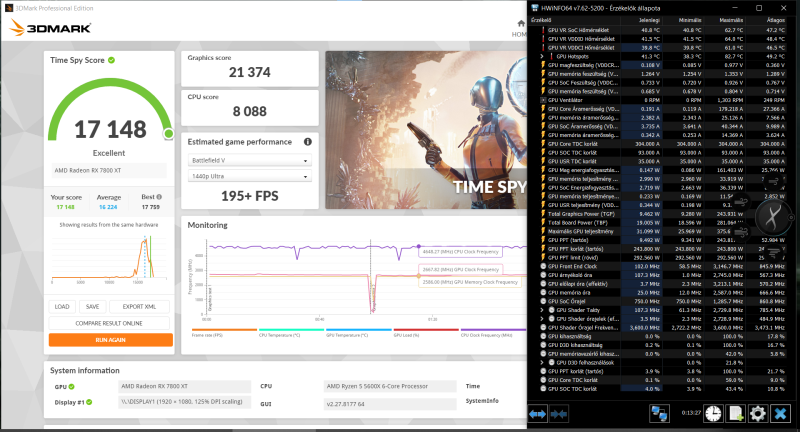Click the 3DMark logo
This screenshot has width=800, height=432.
[50, 28]
